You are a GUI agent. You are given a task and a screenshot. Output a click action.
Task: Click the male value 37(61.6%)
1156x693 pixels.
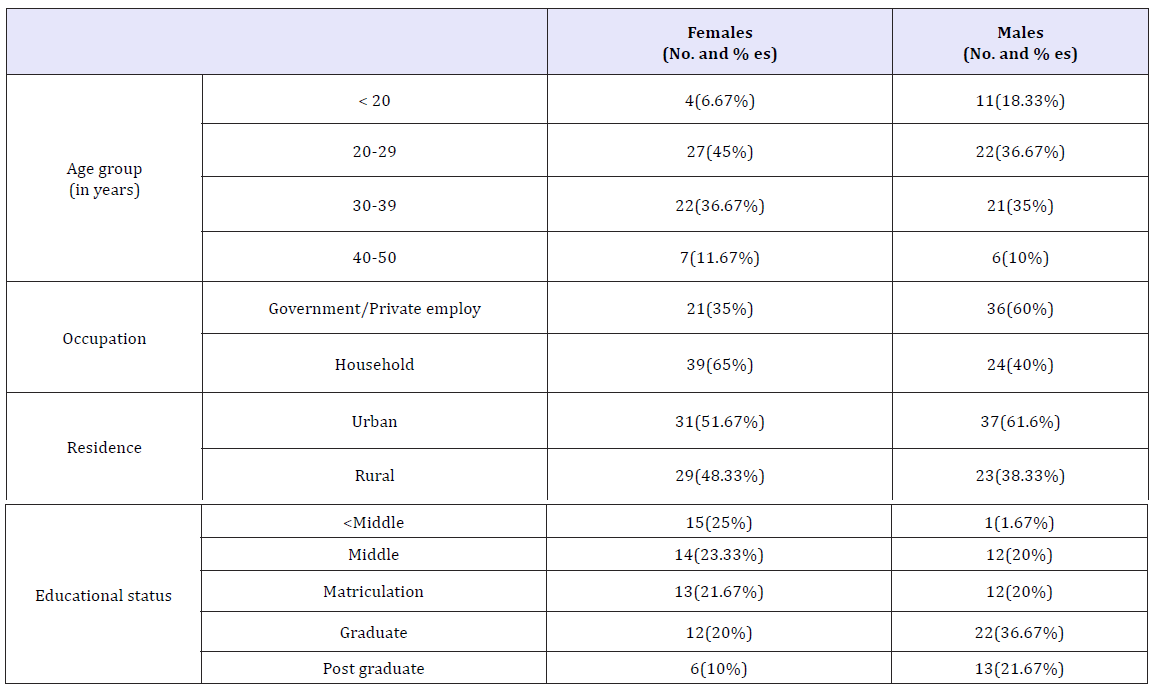click(1020, 422)
